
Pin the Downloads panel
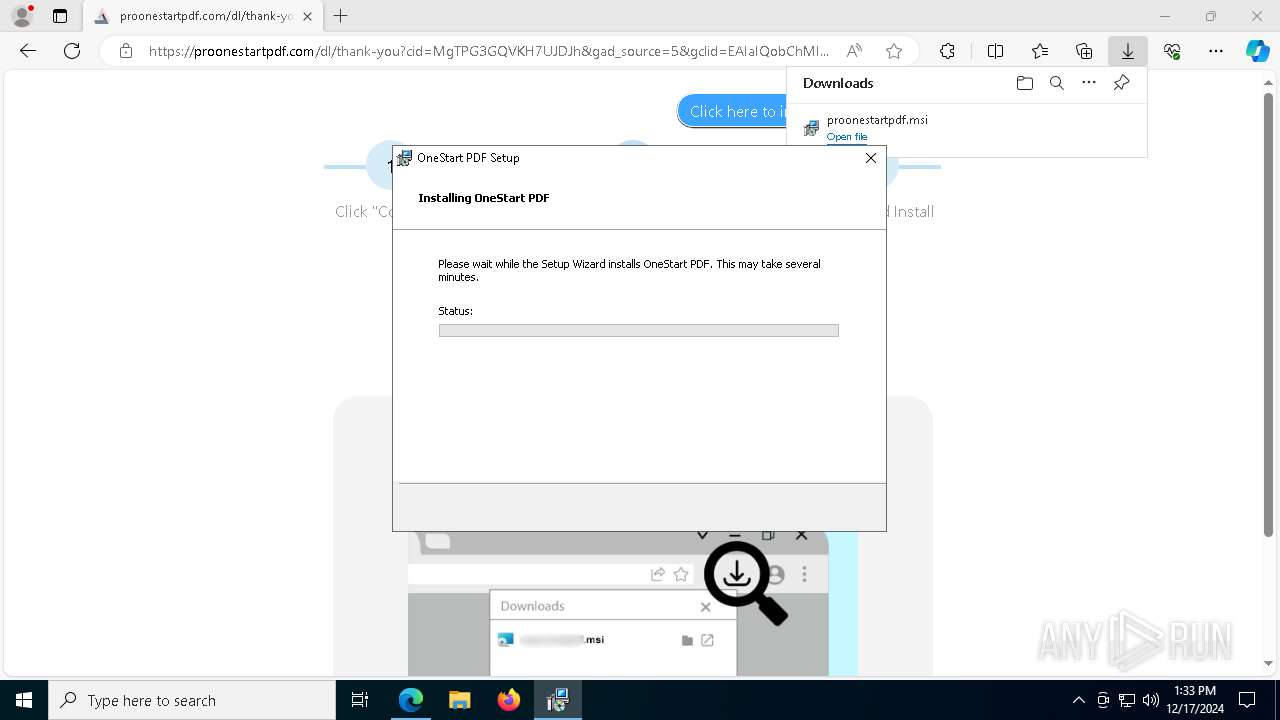tap(1121, 83)
